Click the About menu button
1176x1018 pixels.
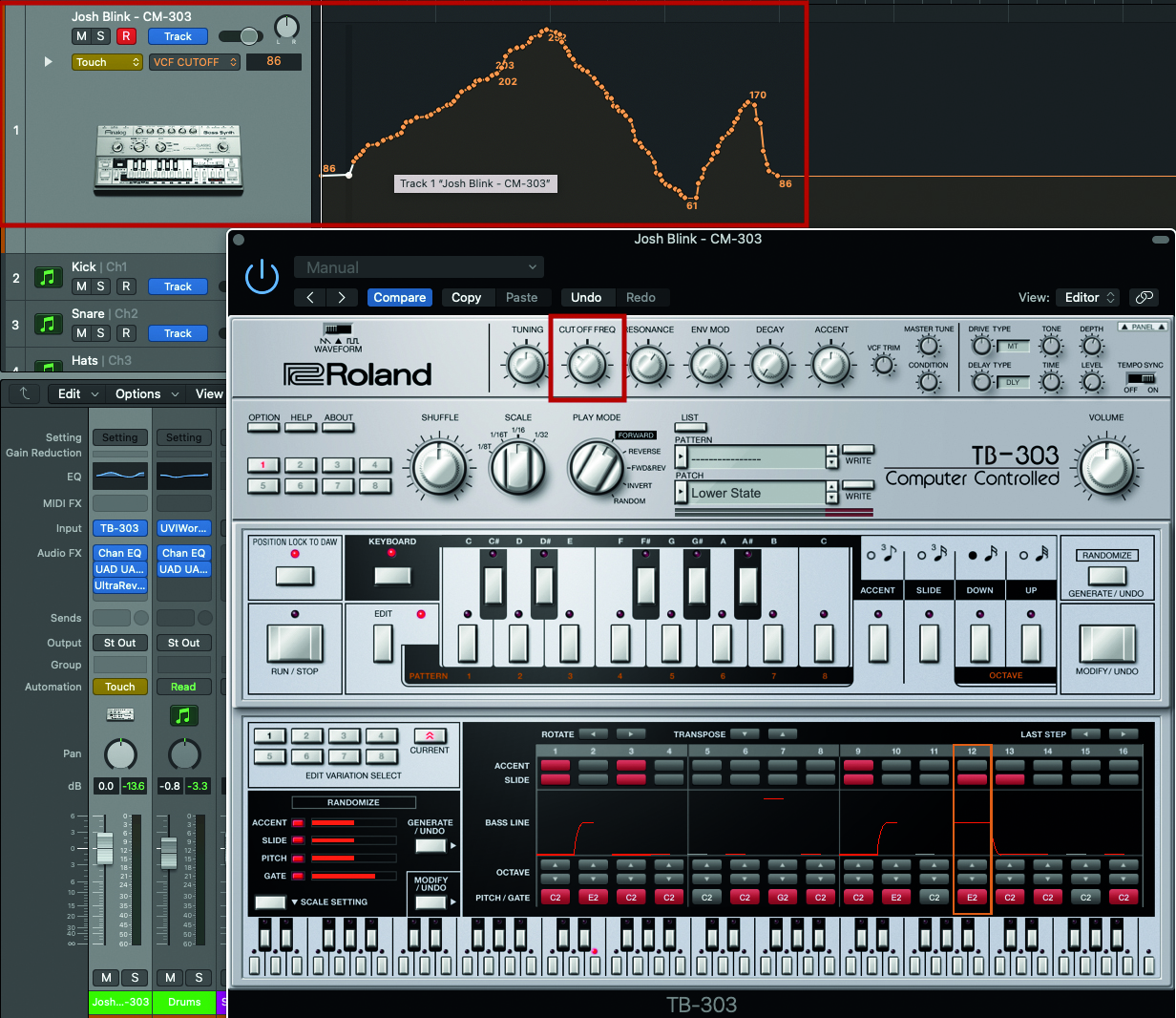[338, 427]
